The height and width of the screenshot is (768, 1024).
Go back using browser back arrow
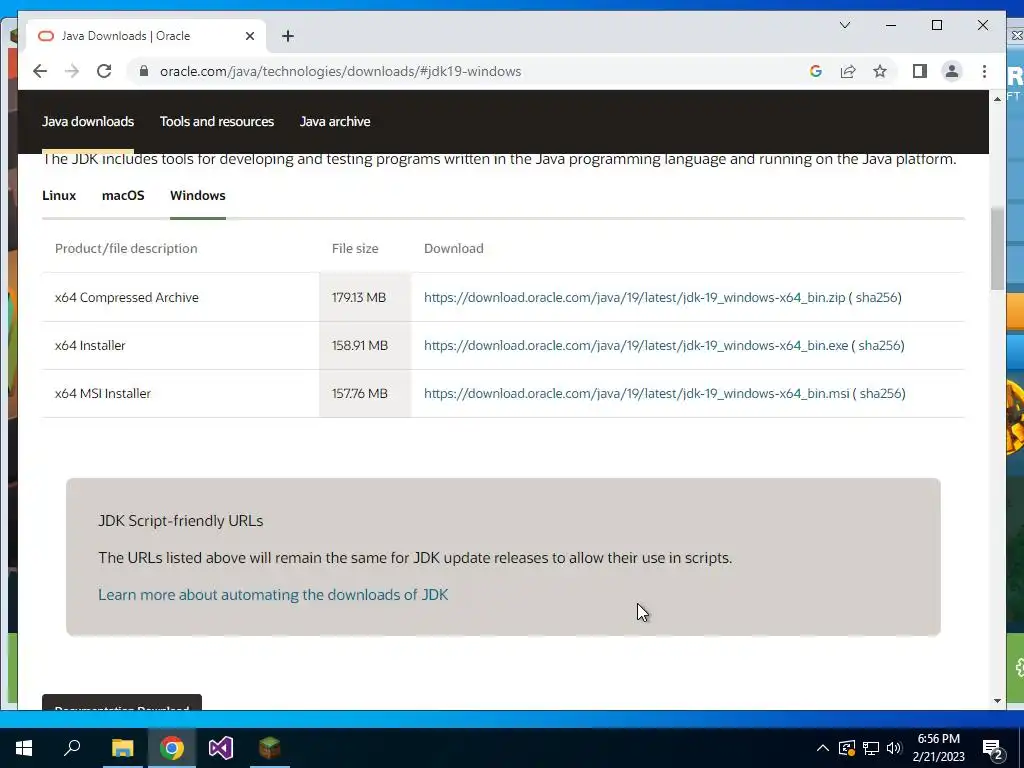point(40,71)
